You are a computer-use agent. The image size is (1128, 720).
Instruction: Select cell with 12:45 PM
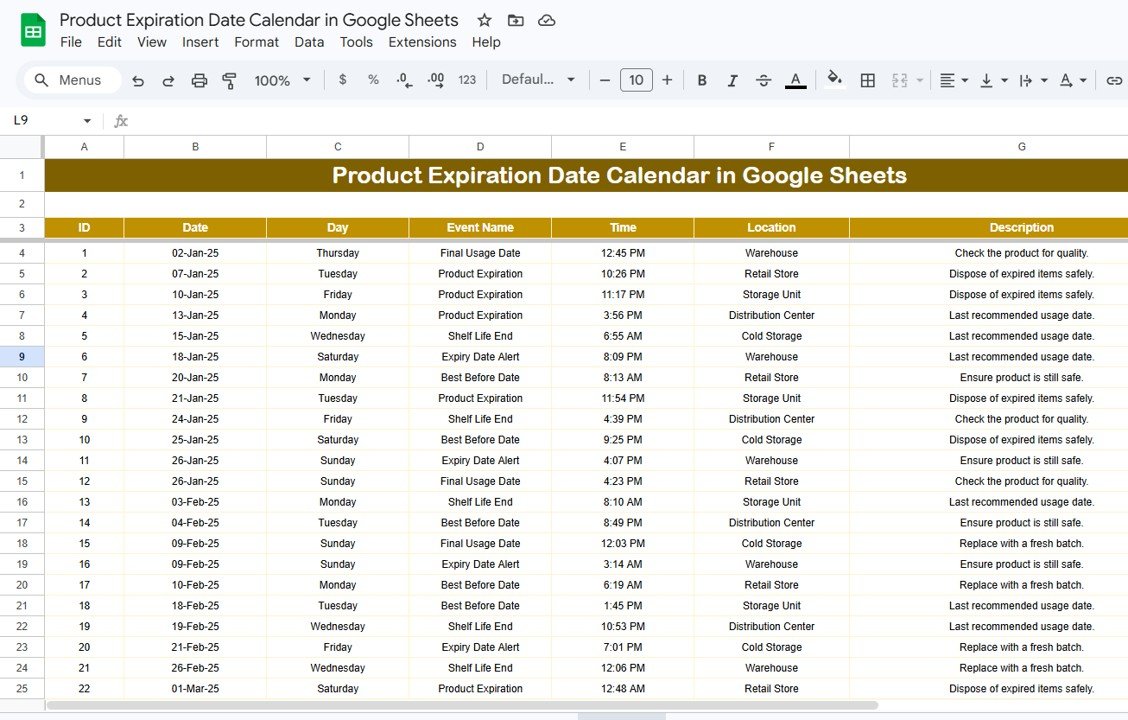coord(622,253)
